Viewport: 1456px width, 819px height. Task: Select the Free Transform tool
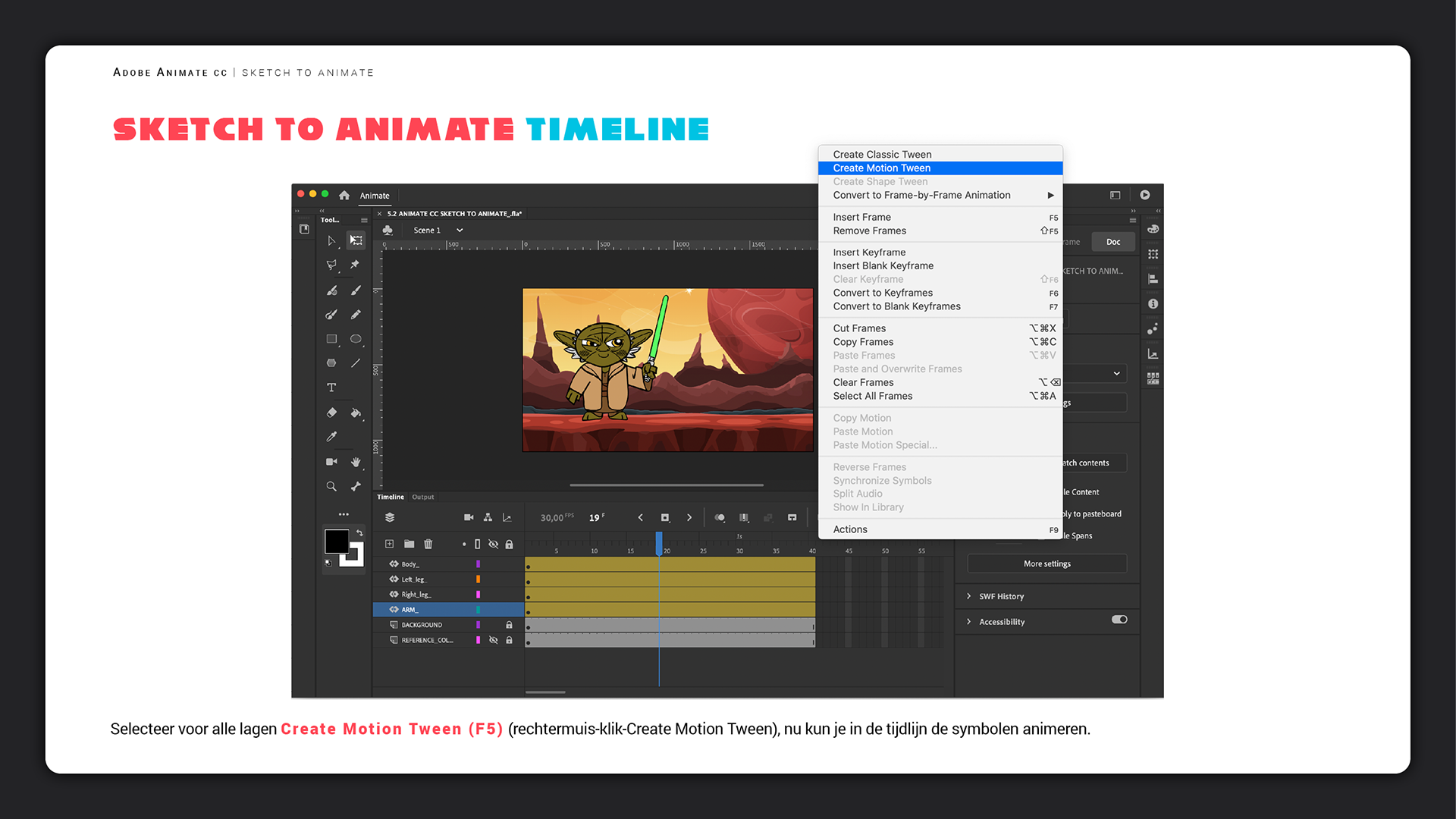pyautogui.click(x=356, y=240)
